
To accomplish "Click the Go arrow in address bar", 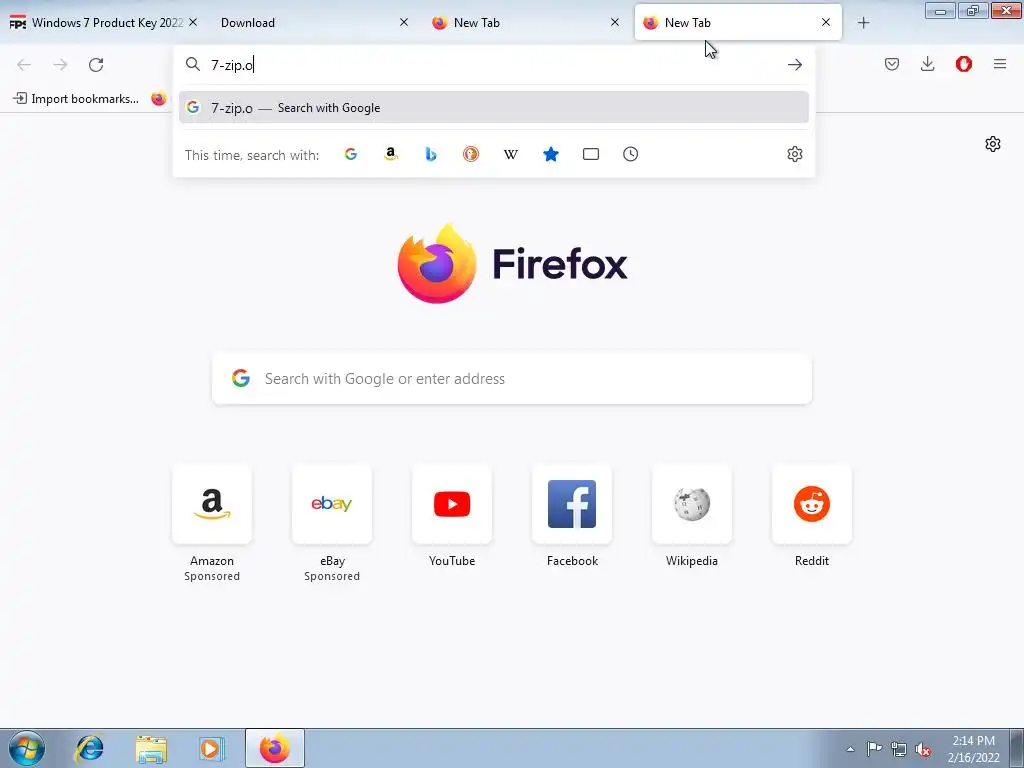I will coord(795,65).
